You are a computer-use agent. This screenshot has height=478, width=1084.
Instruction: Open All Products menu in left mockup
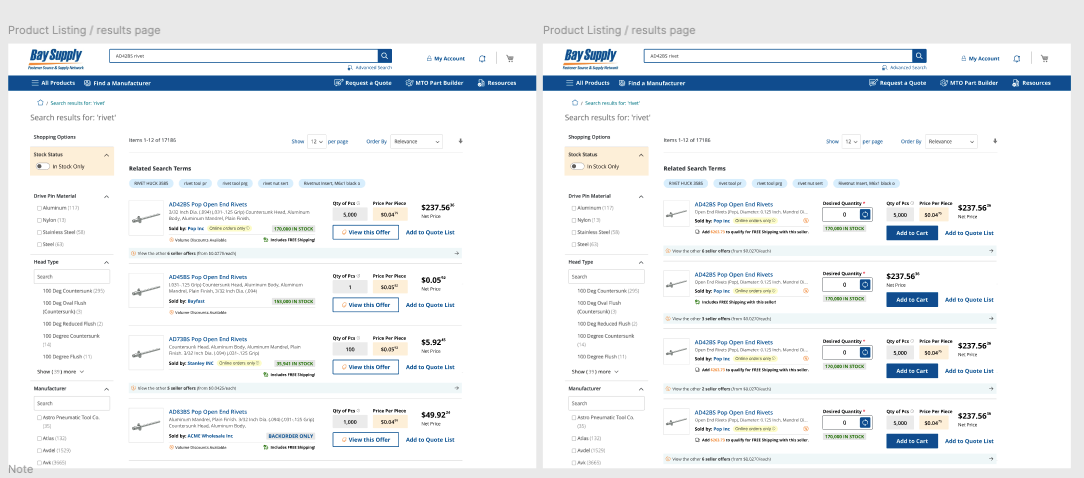(53, 83)
